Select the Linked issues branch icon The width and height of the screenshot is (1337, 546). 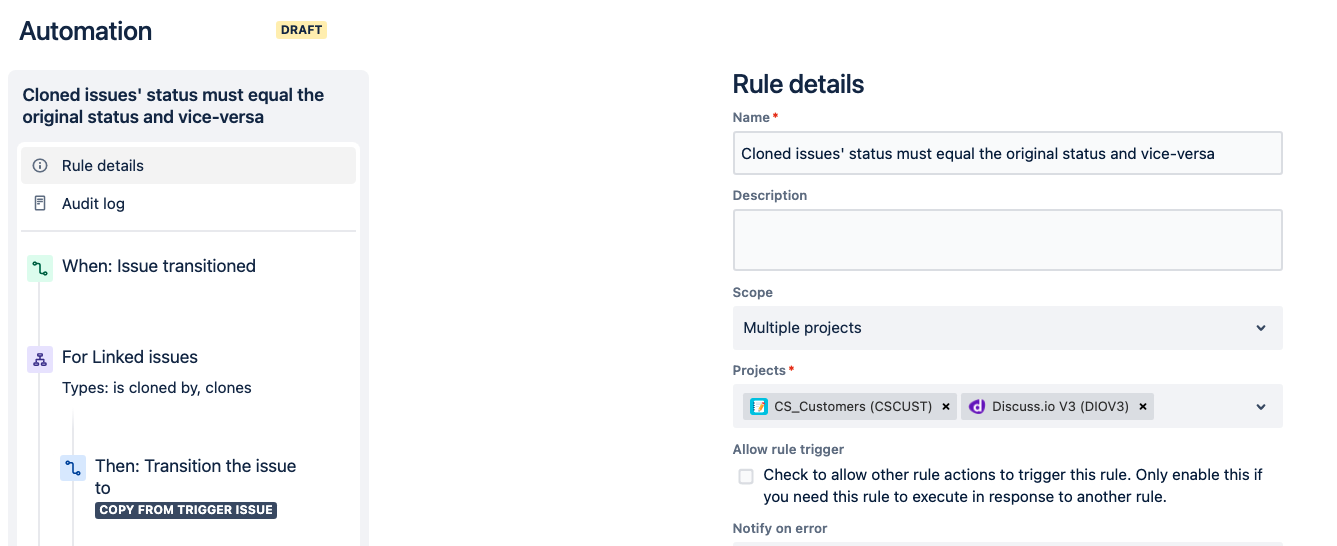pyautogui.click(x=40, y=358)
